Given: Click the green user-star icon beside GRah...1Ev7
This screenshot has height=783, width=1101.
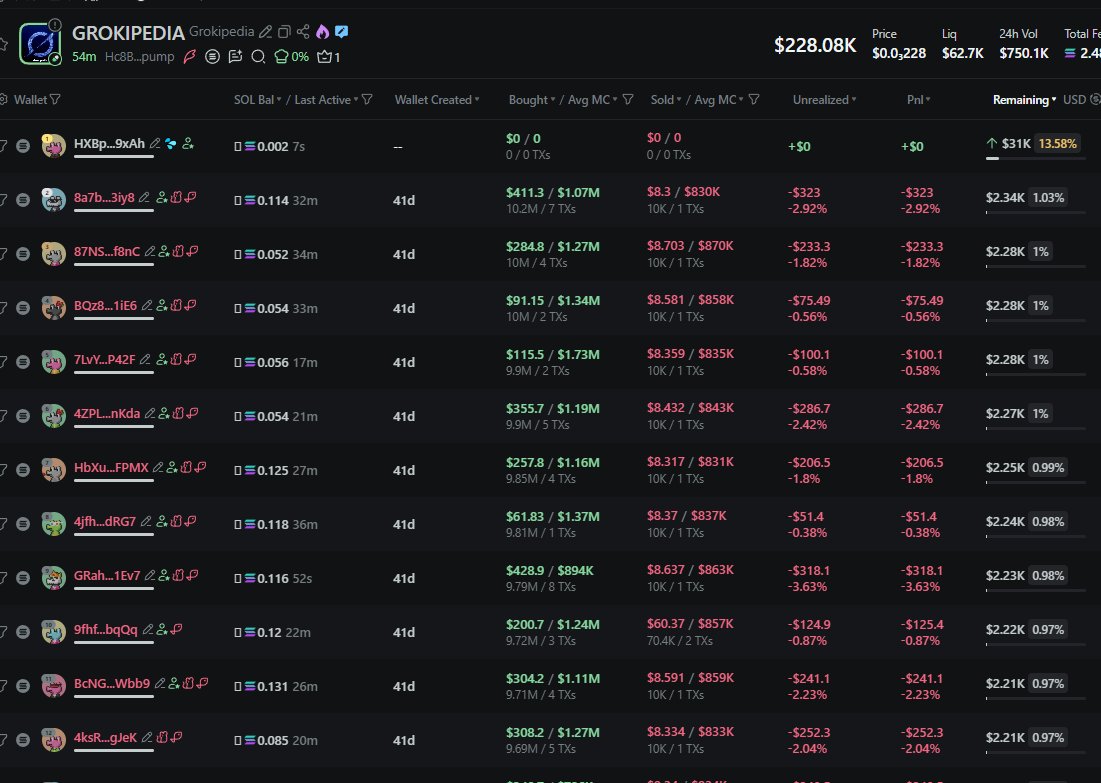Looking at the screenshot, I should (x=164, y=575).
